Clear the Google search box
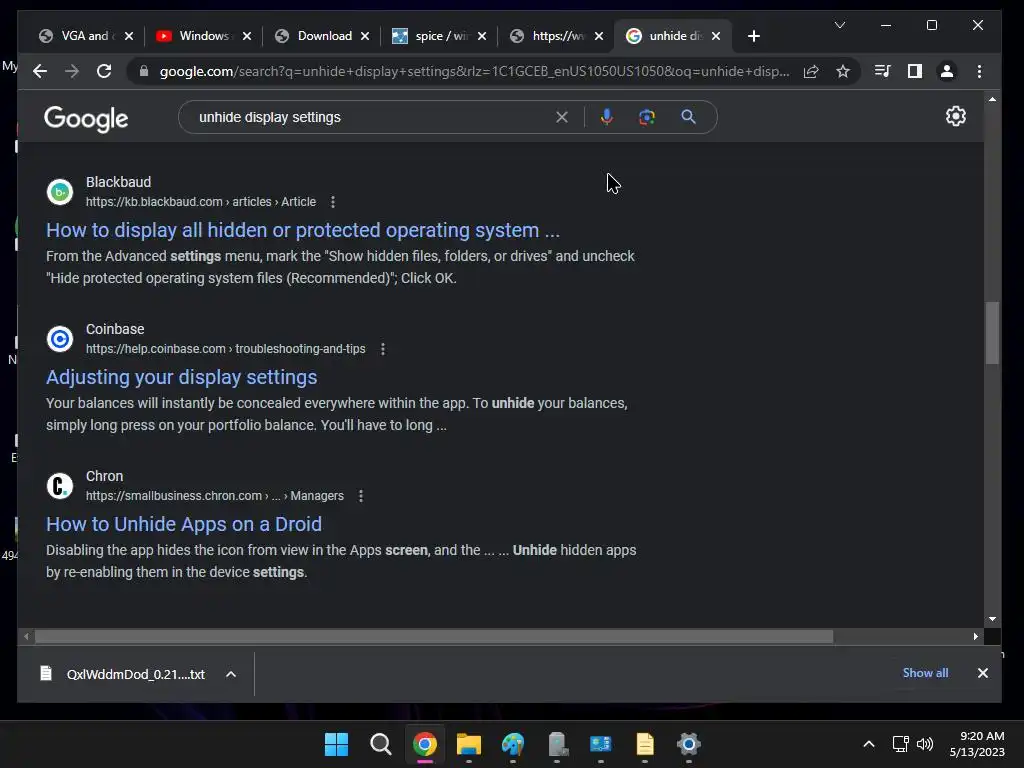 coord(562,118)
